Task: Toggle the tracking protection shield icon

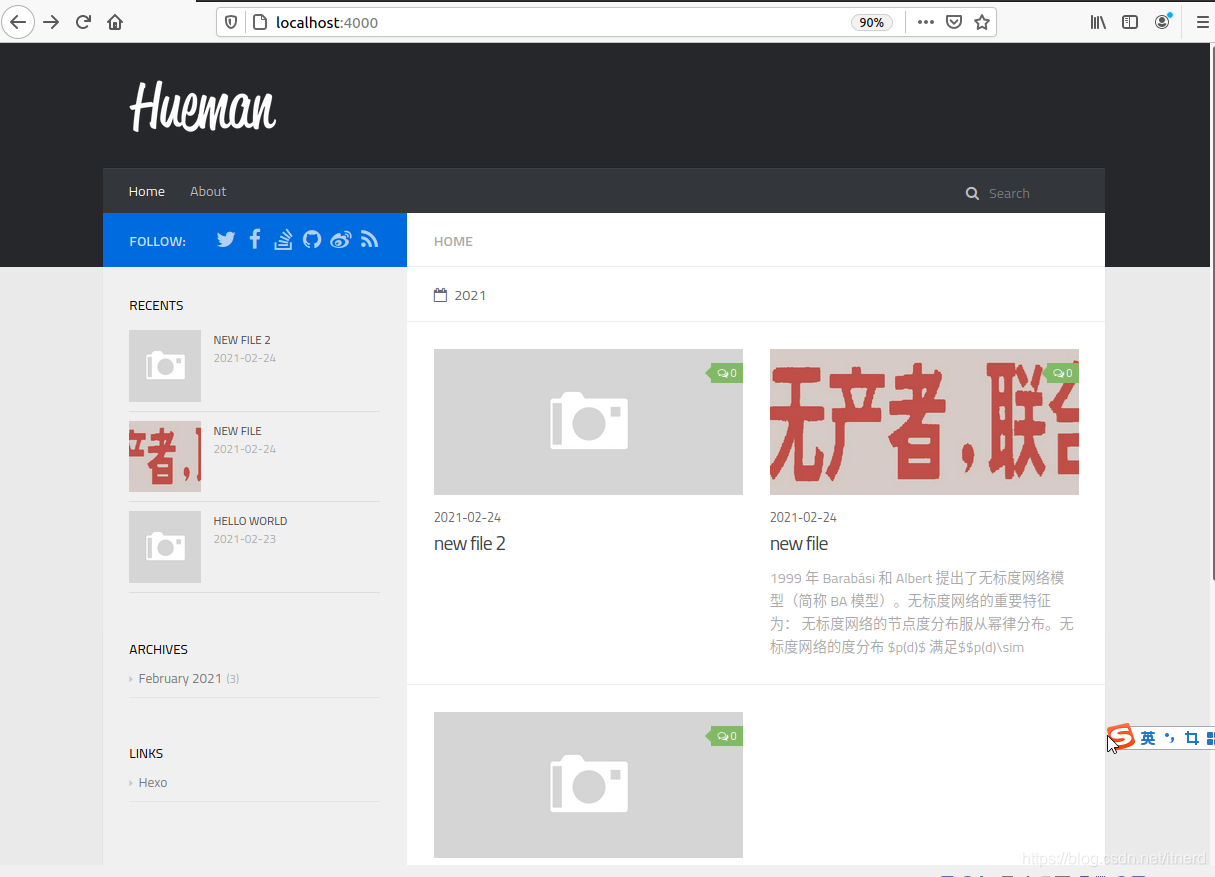Action: point(230,21)
